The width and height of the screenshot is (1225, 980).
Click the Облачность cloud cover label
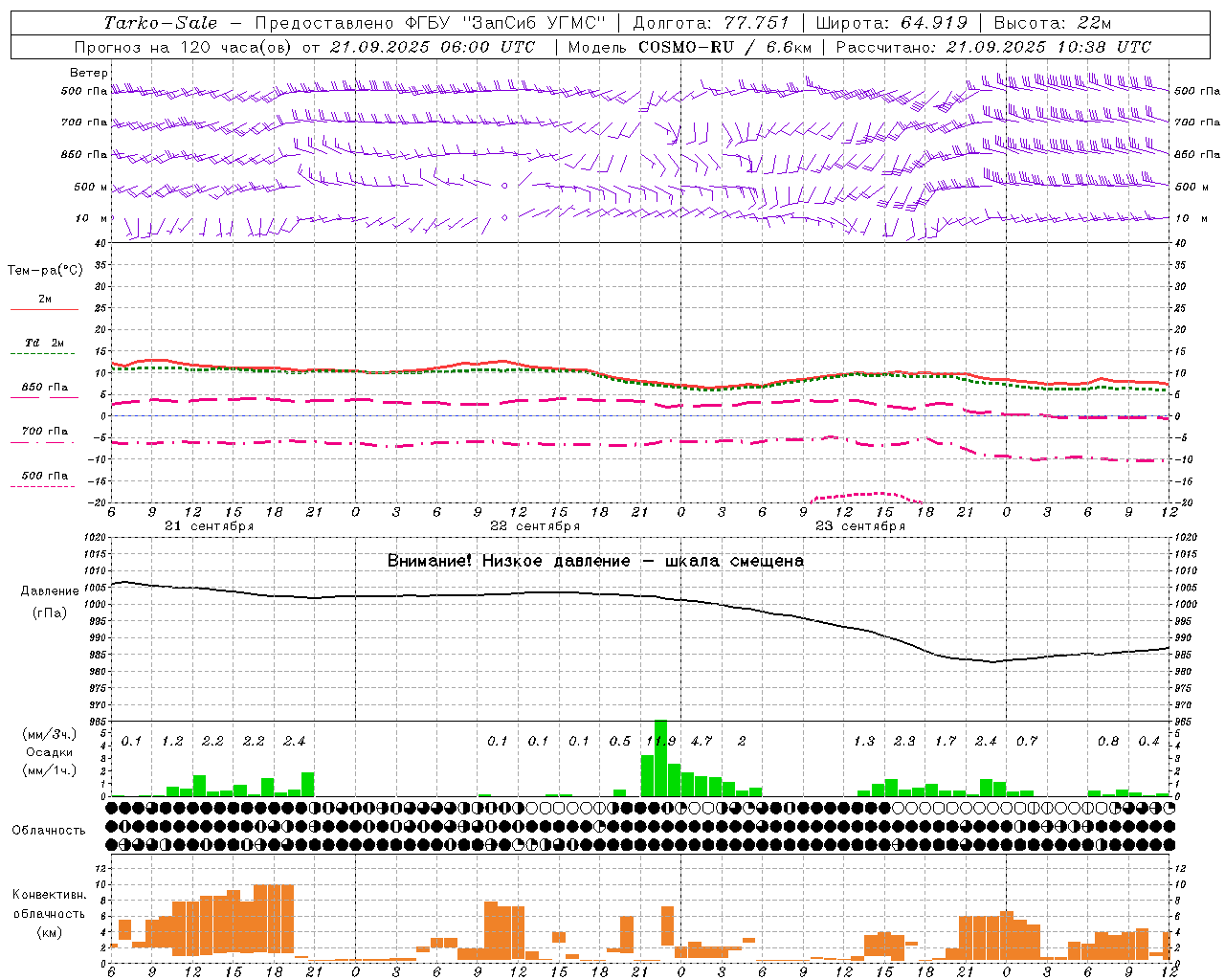point(49,831)
